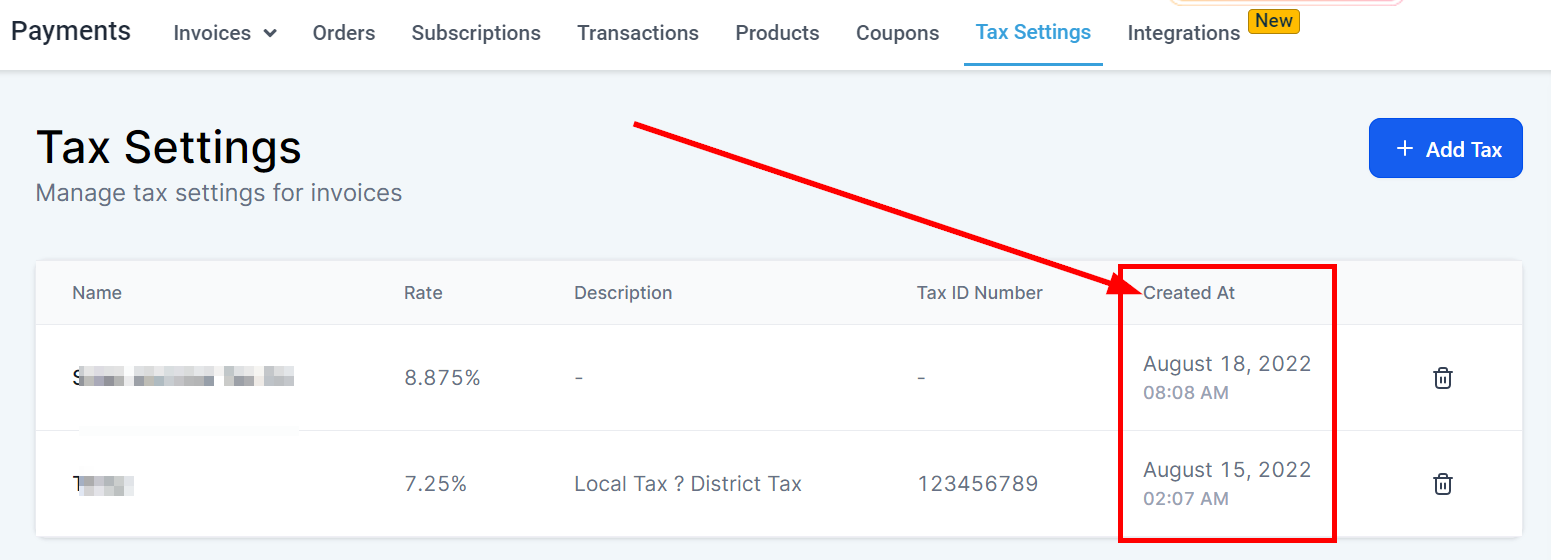Screen dimensions: 1551x560
Task: Switch to Subscriptions tab
Action: coord(476,33)
